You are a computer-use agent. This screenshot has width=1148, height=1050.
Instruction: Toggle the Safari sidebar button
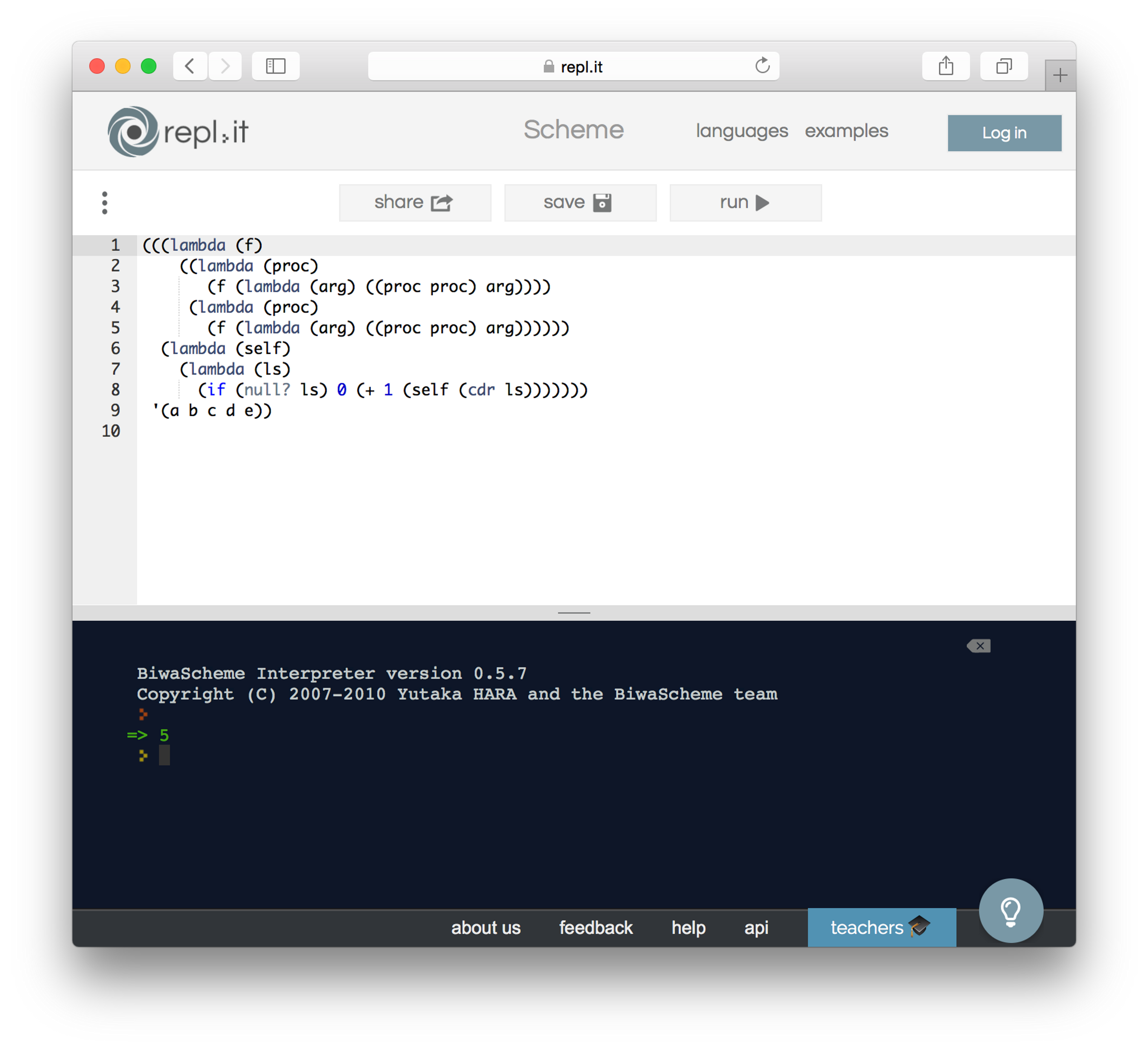tap(276, 66)
